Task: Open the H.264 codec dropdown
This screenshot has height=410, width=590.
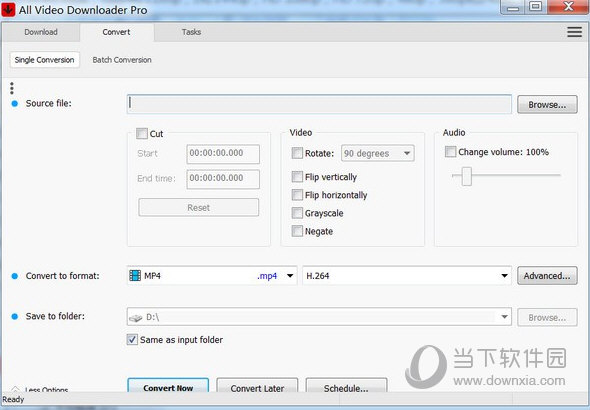Action: pyautogui.click(x=407, y=276)
